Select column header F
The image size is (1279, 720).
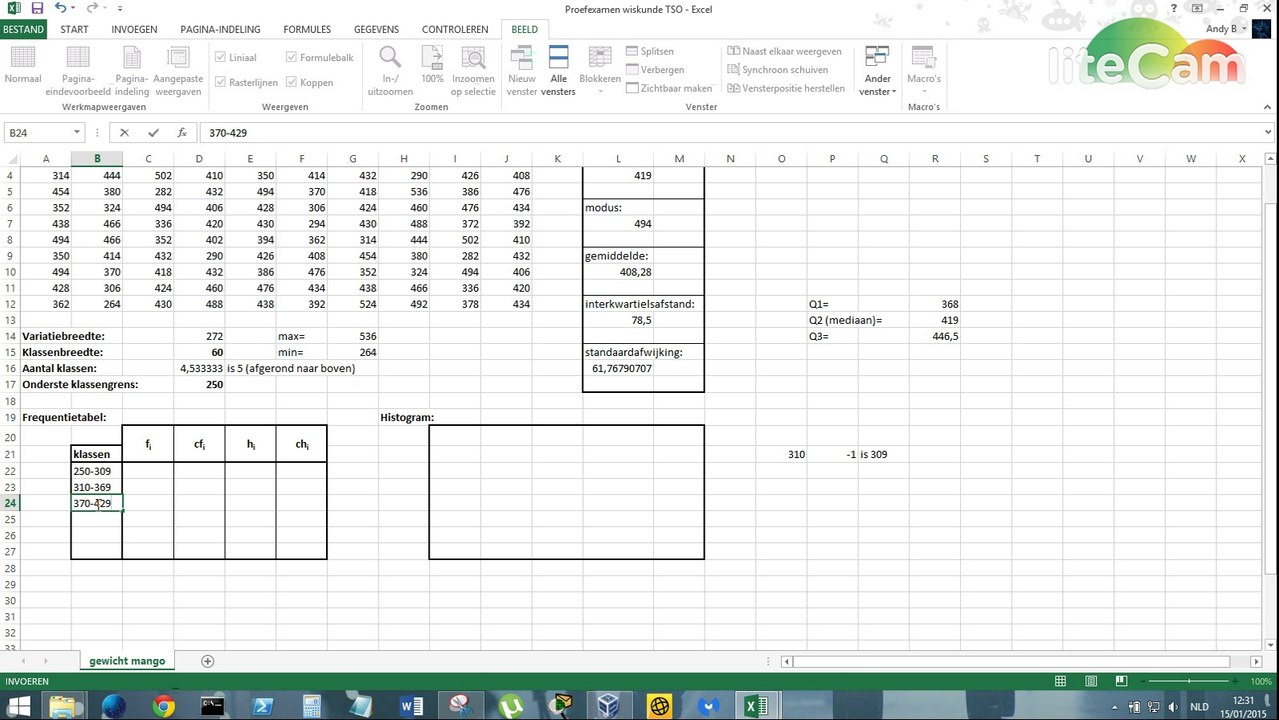point(301,158)
